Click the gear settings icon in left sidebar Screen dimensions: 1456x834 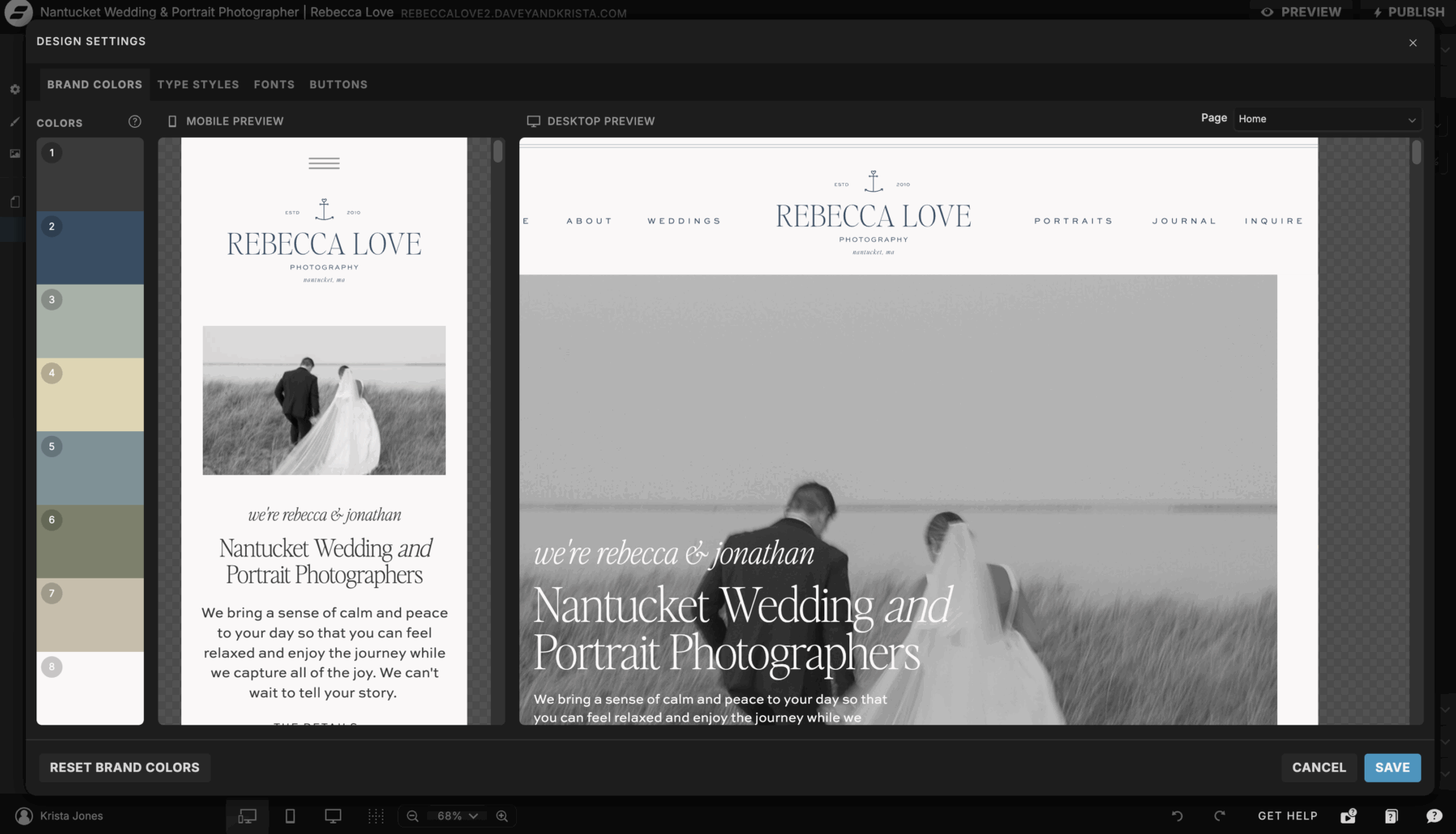point(15,90)
